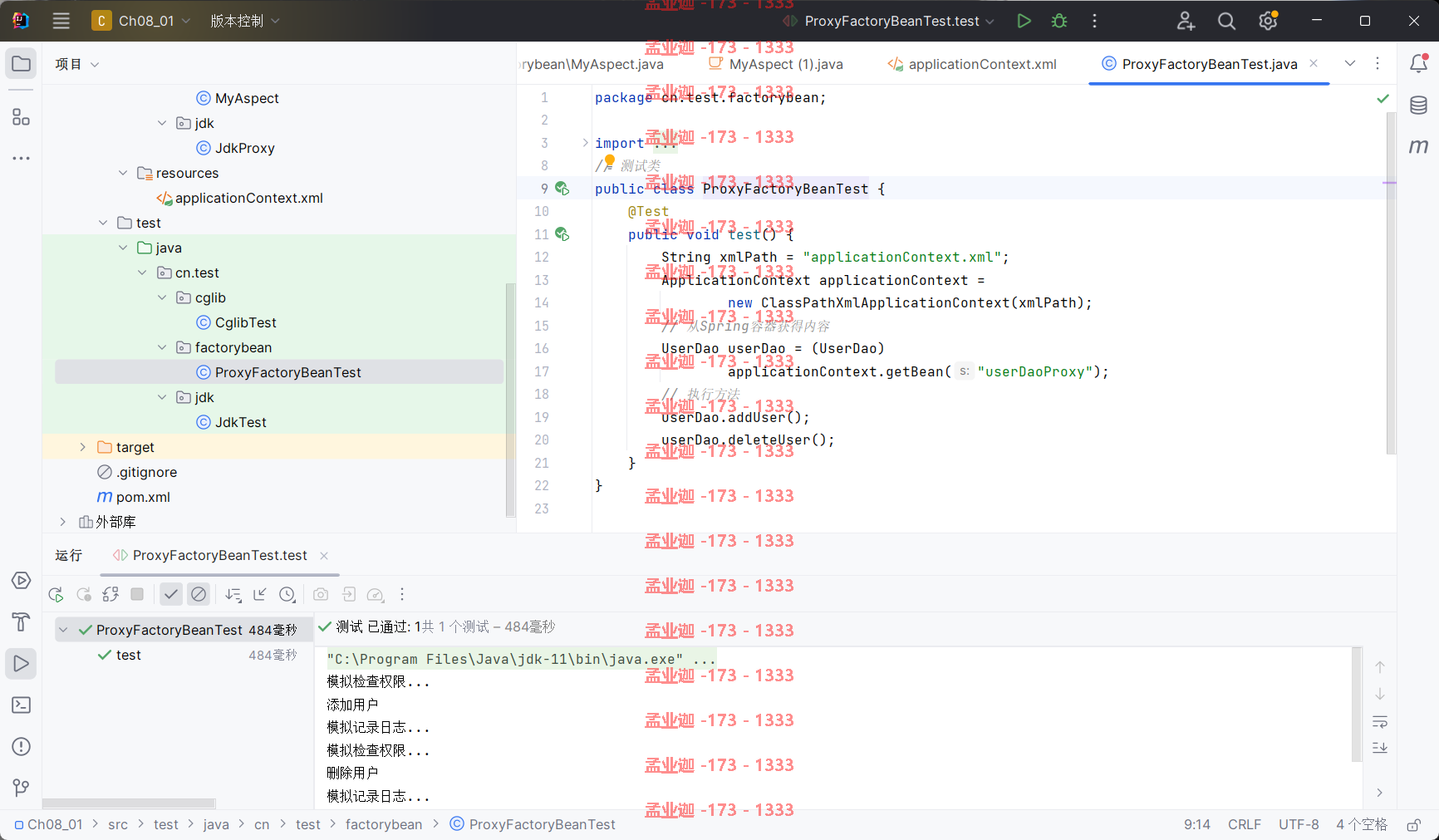Toggle read-only lock in status bar
This screenshot has height=840, width=1439.
tap(1412, 825)
